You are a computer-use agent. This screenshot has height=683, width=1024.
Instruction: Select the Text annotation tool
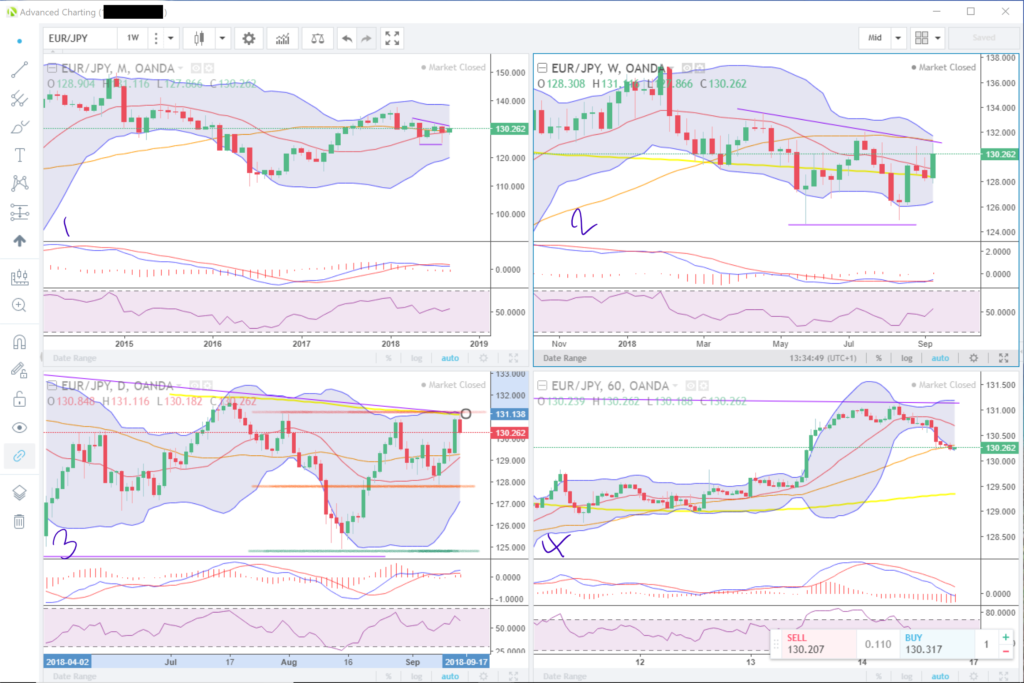click(19, 155)
